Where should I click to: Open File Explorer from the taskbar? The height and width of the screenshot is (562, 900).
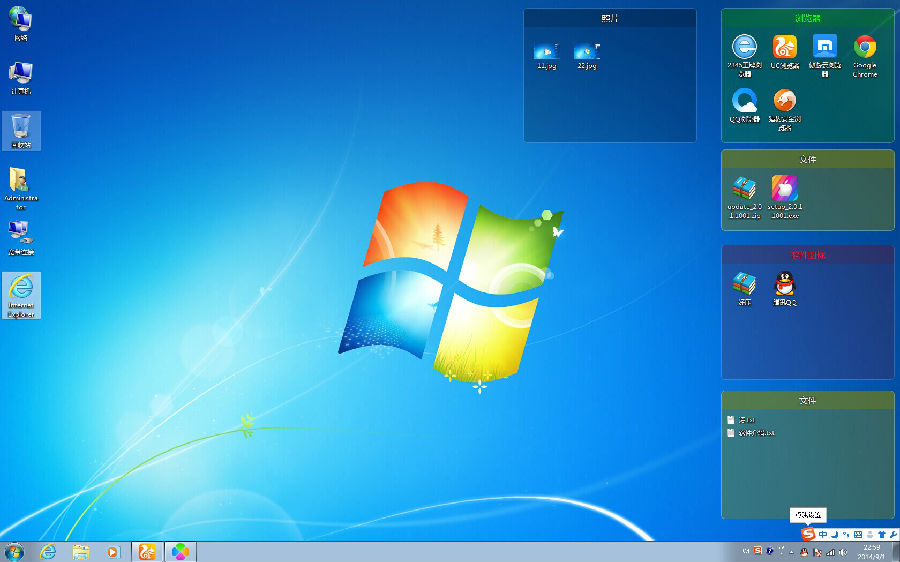click(x=81, y=552)
